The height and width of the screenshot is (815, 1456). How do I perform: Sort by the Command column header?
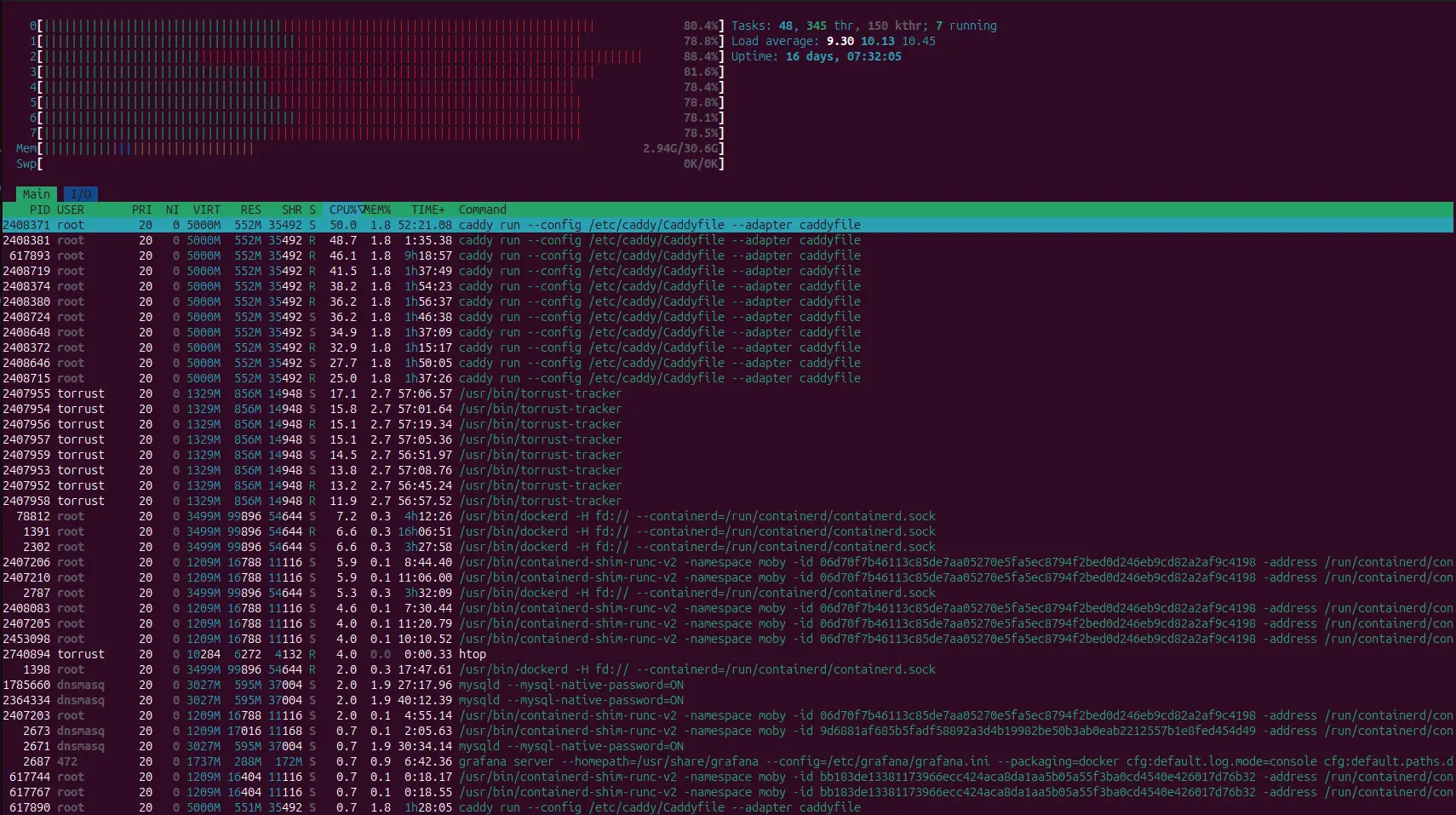[483, 209]
